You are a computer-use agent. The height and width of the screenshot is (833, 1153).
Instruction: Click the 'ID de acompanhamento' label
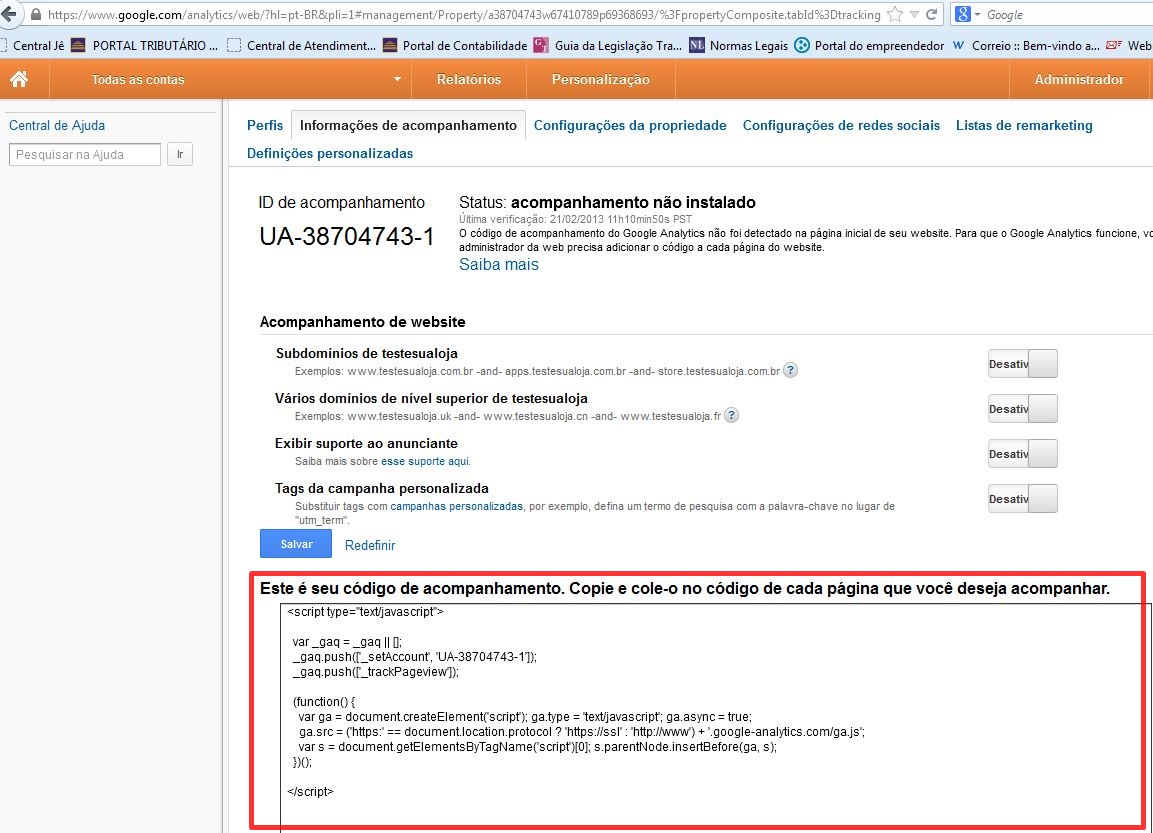coord(341,202)
